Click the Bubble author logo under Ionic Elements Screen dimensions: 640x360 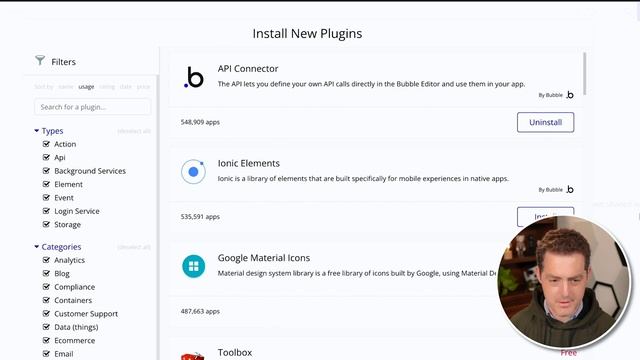570,189
